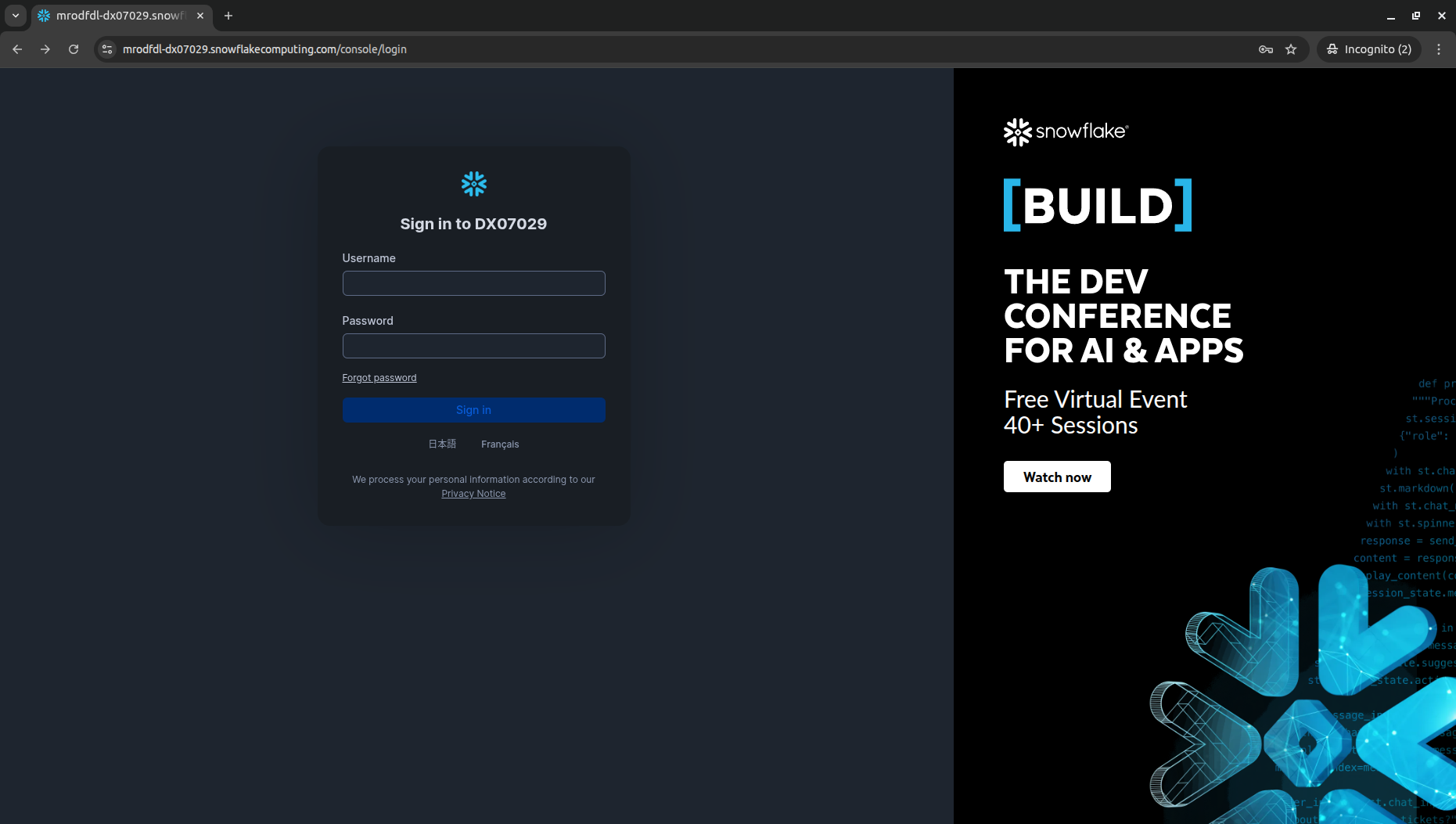This screenshot has height=824, width=1456.
Task: Click the 'Sign in to DX07029' heading
Action: [x=473, y=224]
